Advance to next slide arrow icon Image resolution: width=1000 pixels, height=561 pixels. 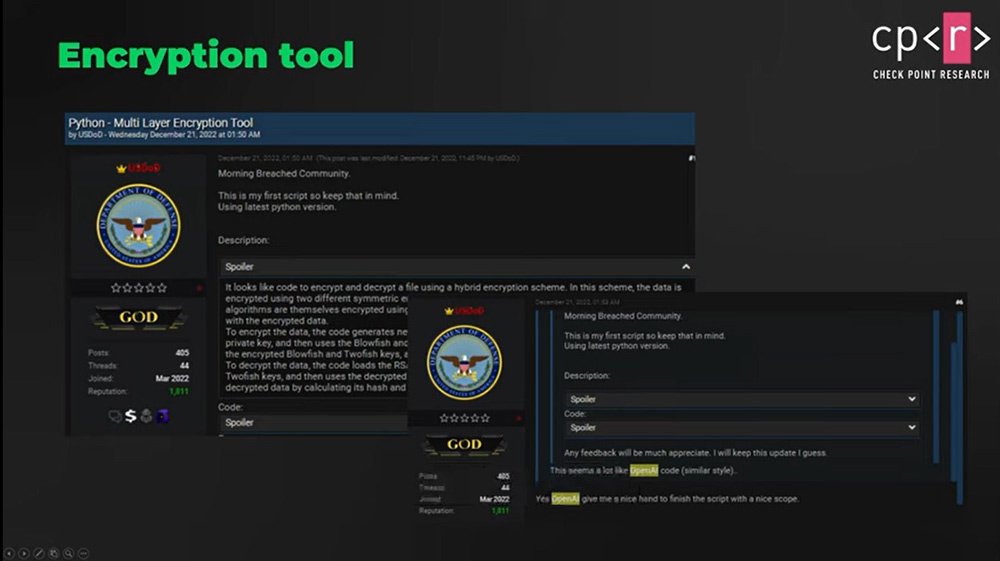[x=24, y=553]
